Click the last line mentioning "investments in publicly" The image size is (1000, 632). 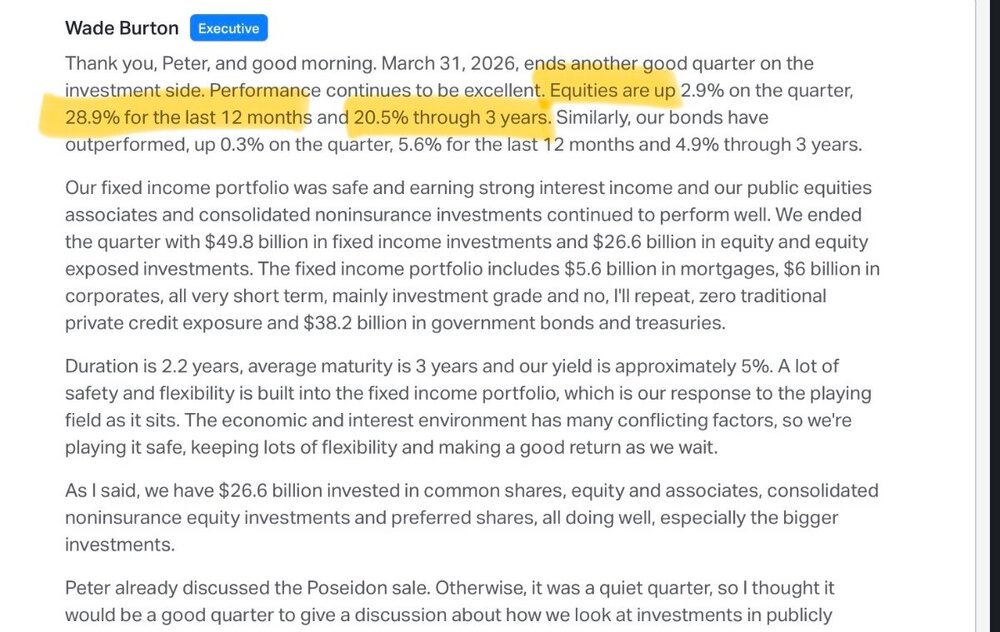tap(448, 615)
